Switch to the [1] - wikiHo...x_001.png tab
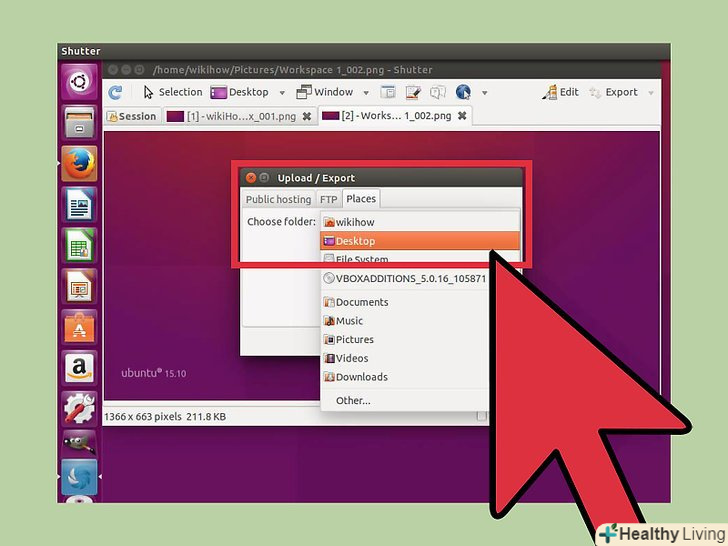 point(231,116)
